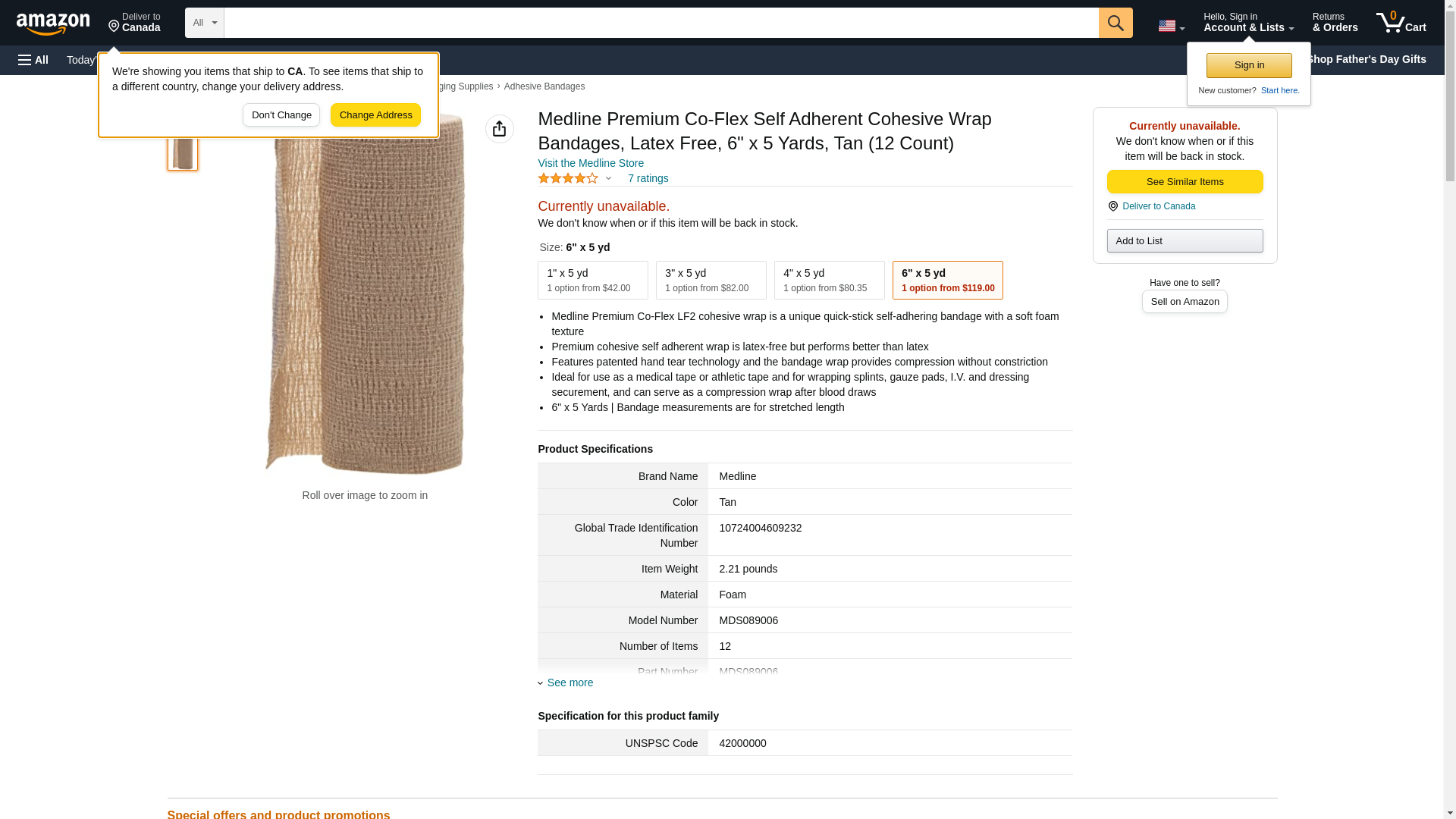Open Returns & Orders
Screen dimensions: 1456x819
pos(1335,23)
